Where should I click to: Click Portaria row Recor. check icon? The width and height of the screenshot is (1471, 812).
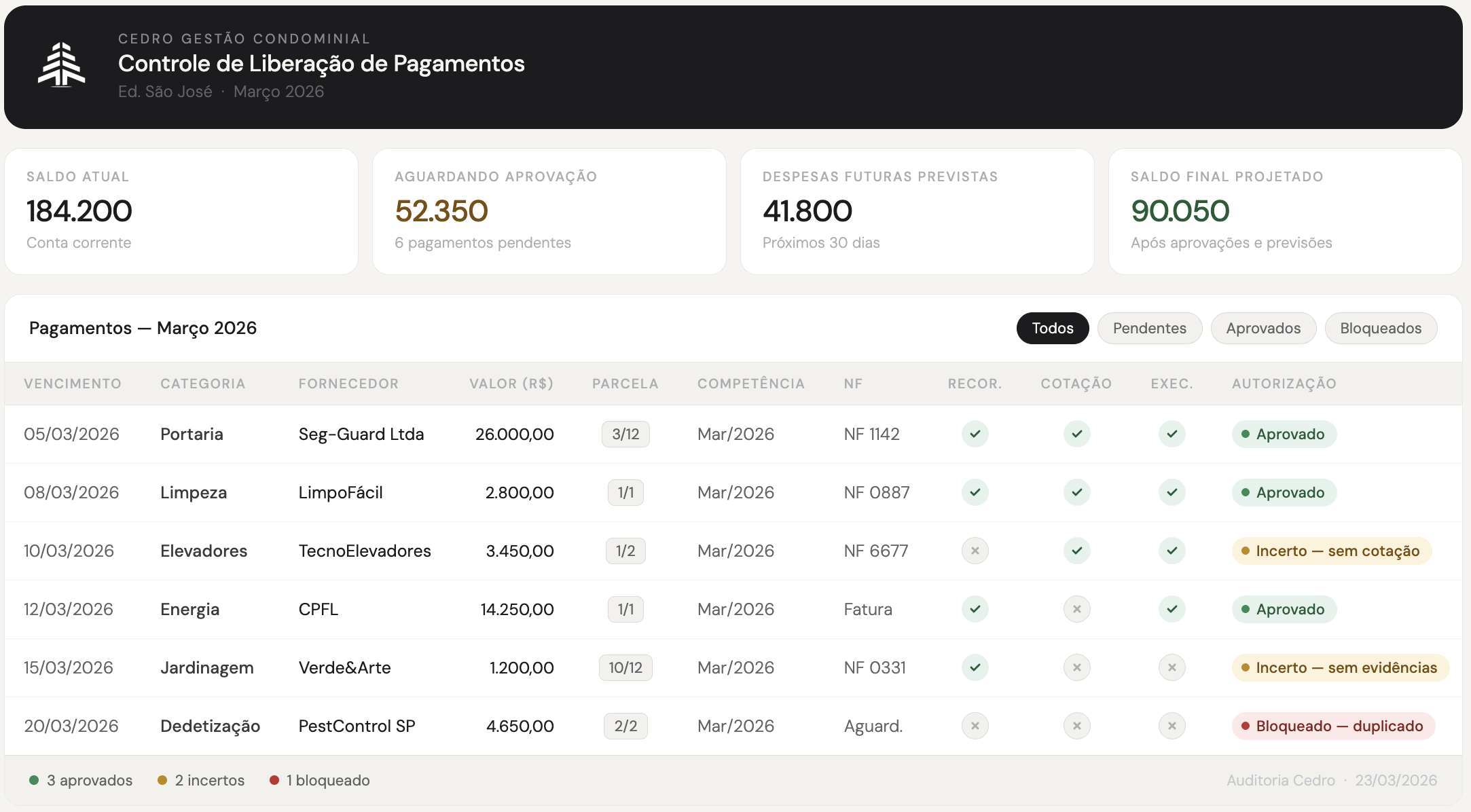coord(975,434)
